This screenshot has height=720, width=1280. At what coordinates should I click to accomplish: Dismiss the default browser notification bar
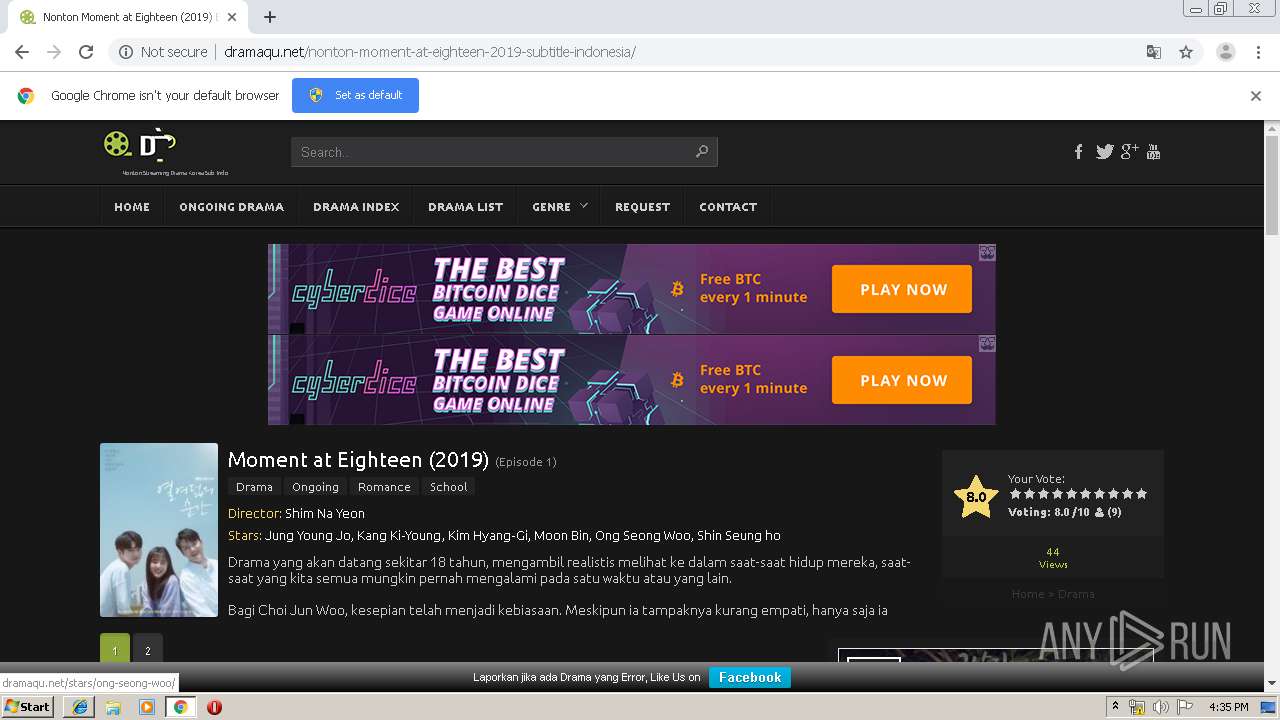point(1255,96)
